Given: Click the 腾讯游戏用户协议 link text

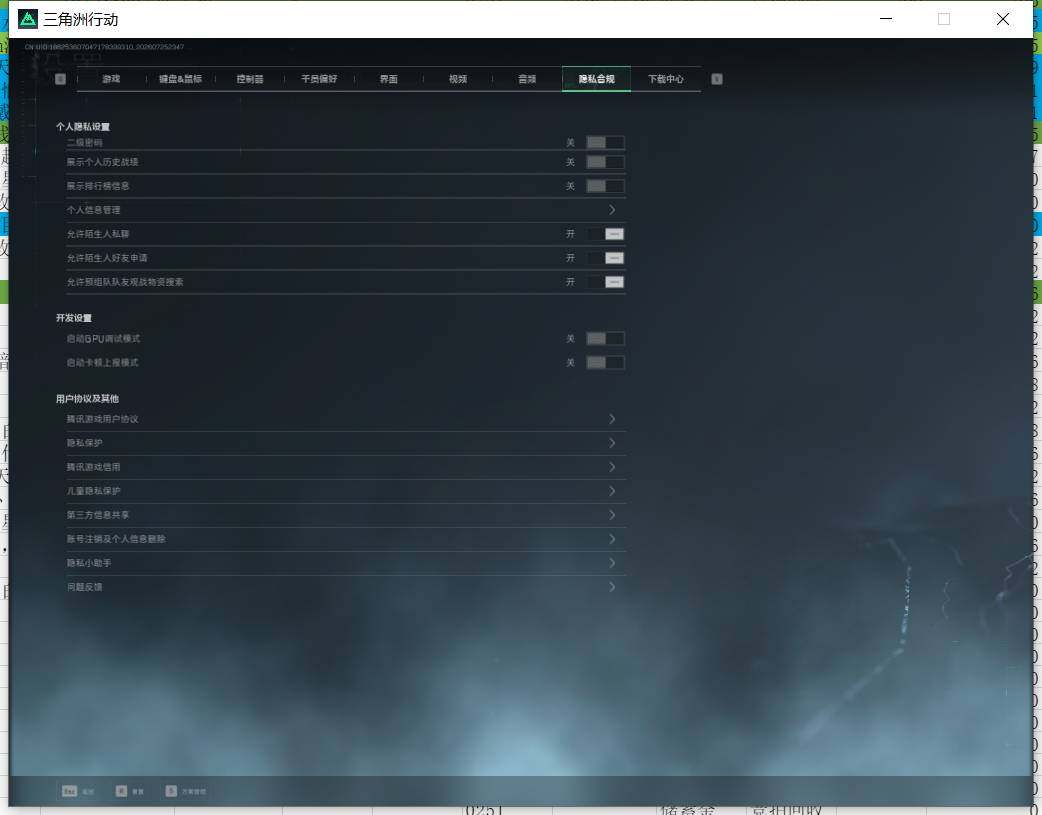Looking at the screenshot, I should (x=102, y=419).
